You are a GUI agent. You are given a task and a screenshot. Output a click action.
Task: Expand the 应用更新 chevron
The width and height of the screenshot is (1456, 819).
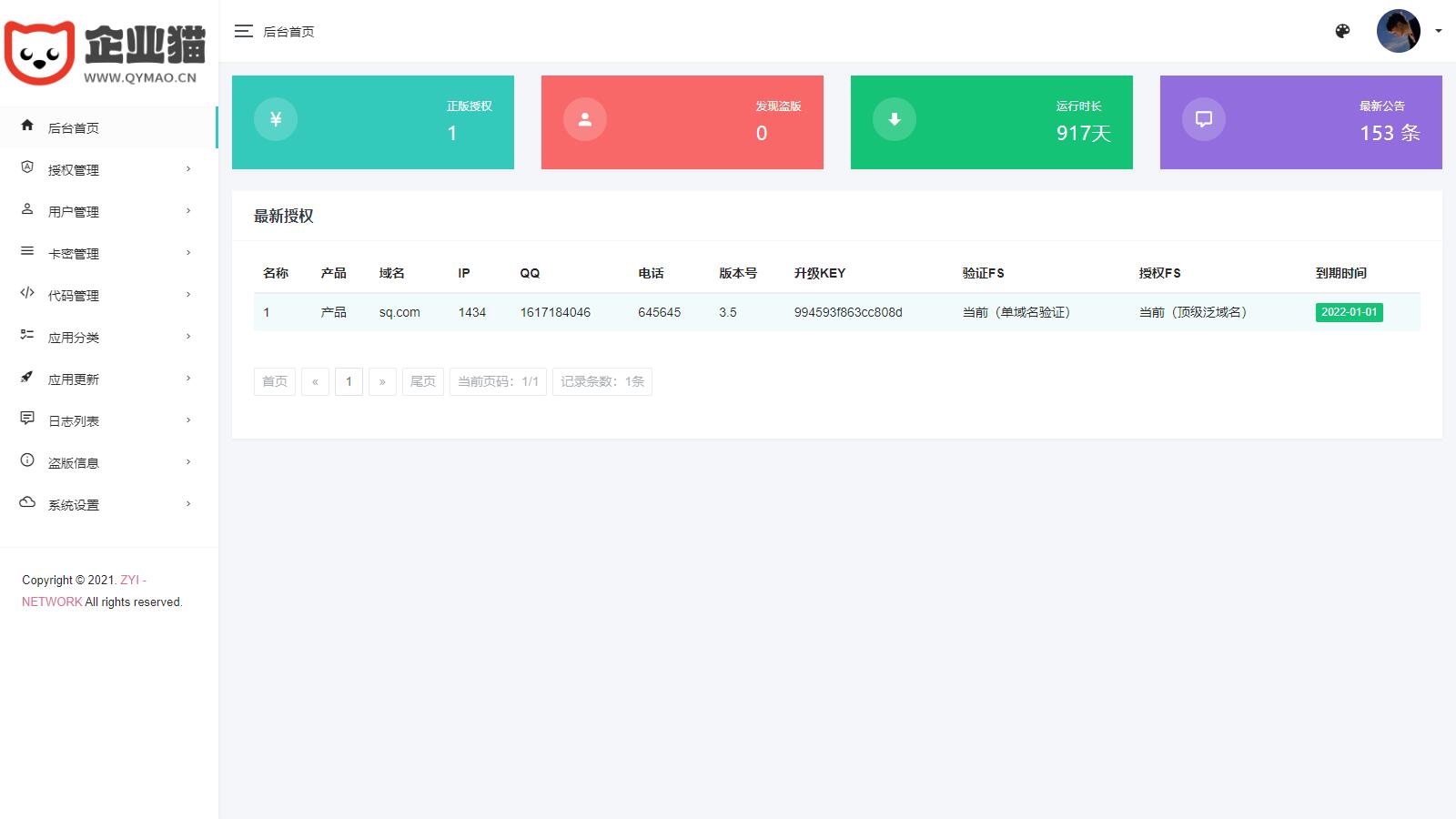(188, 379)
